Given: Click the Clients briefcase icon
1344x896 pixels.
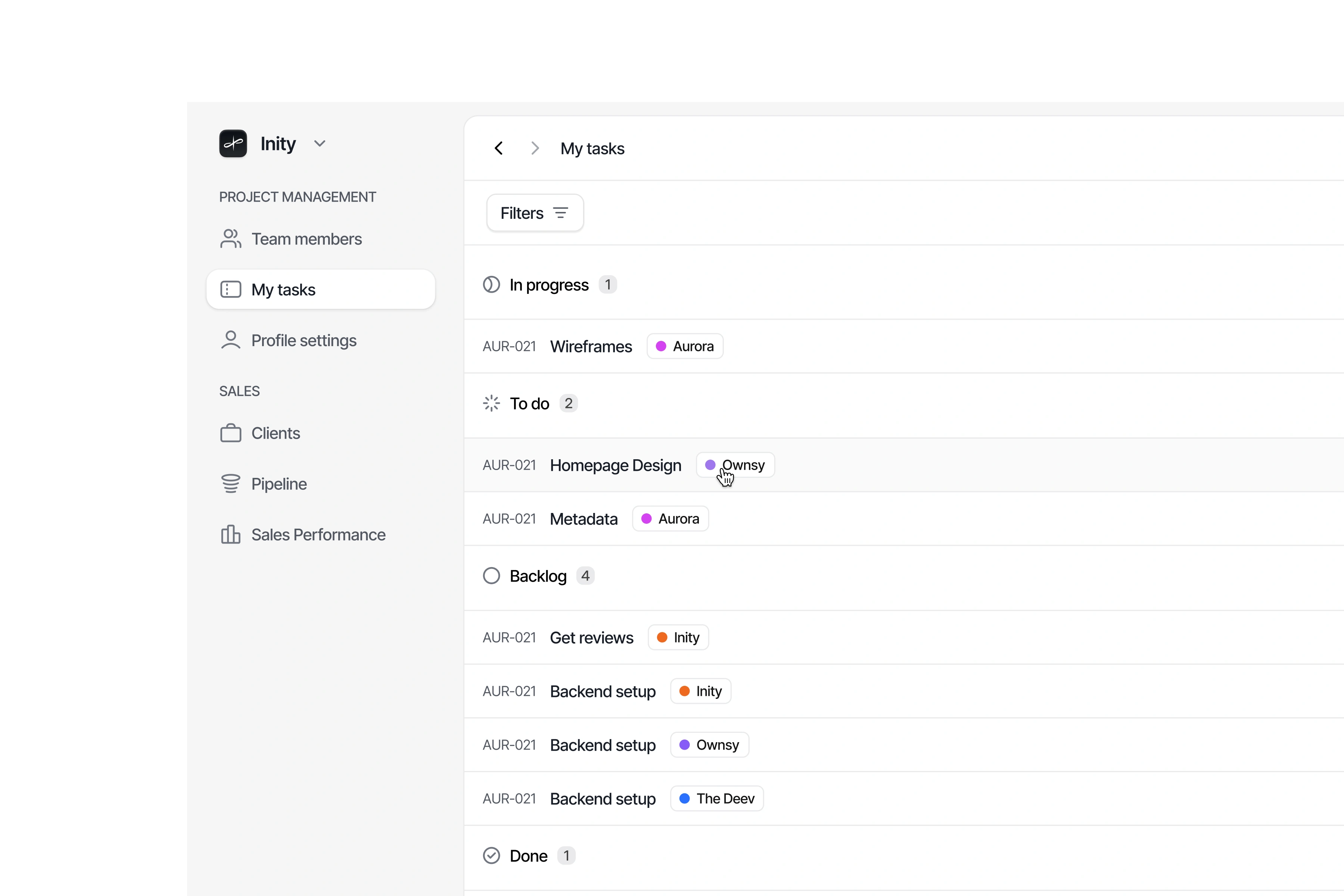Looking at the screenshot, I should (230, 433).
